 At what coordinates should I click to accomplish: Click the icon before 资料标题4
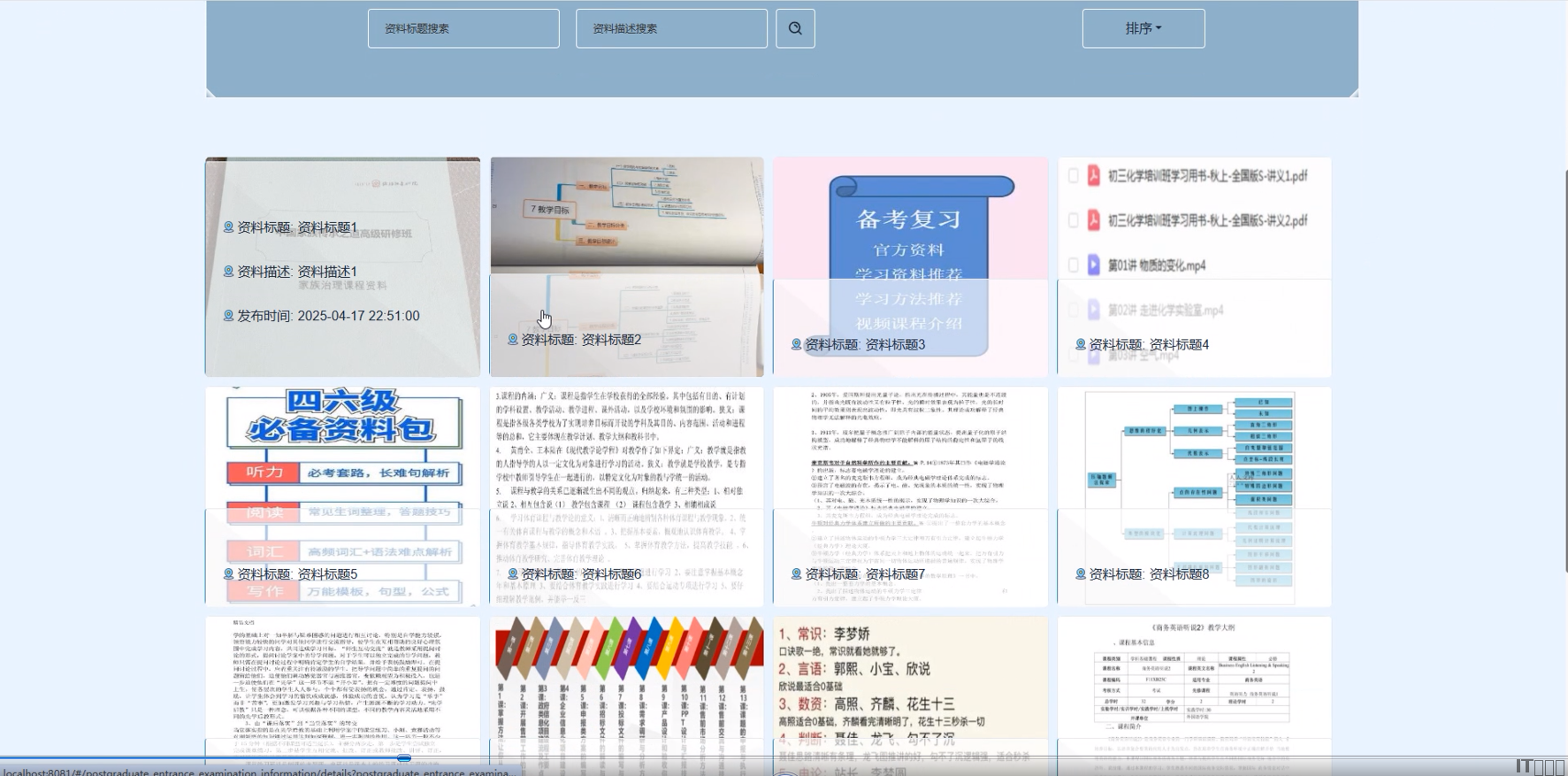1080,344
